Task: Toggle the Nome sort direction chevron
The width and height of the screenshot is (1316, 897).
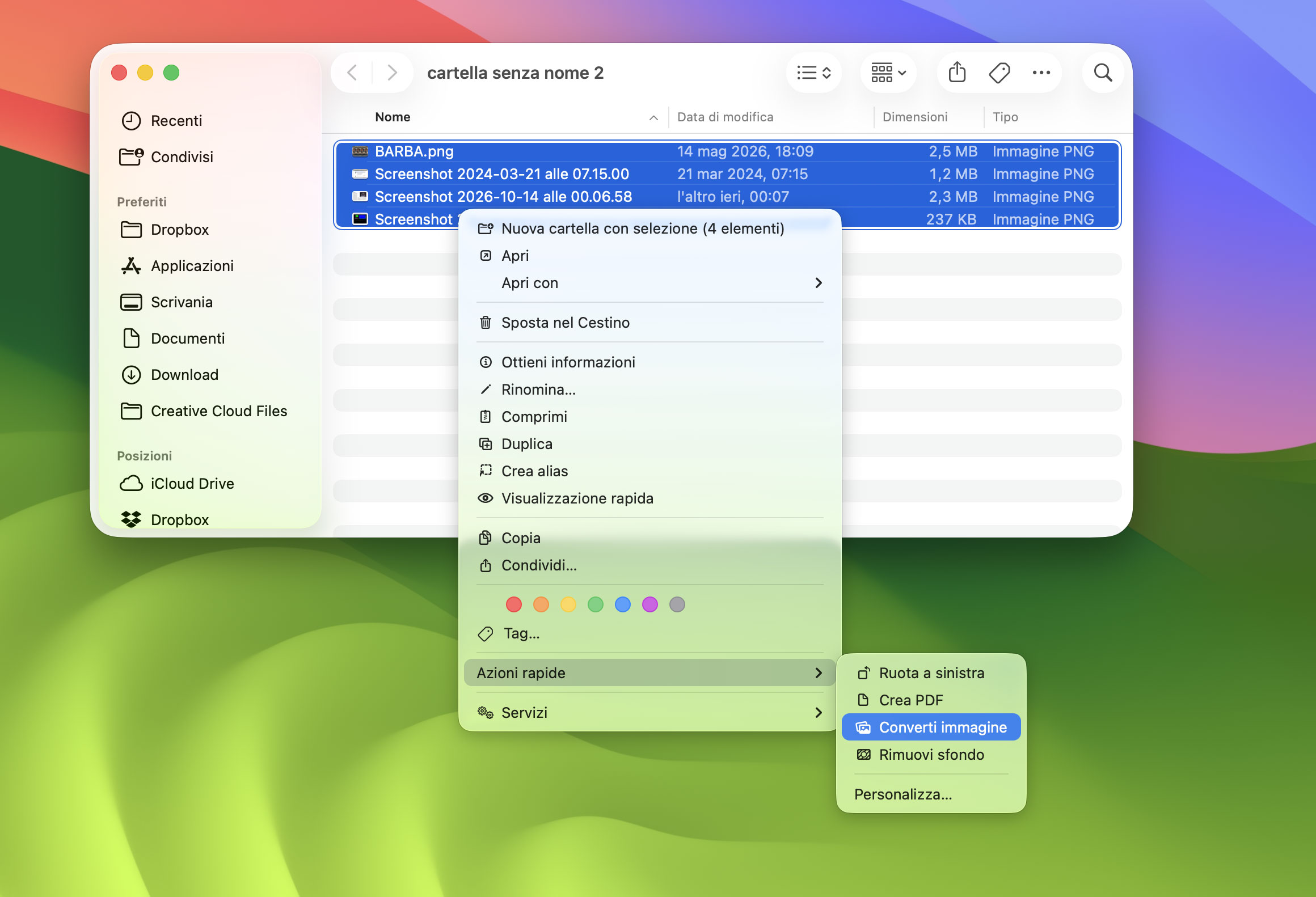Action: pos(653,117)
